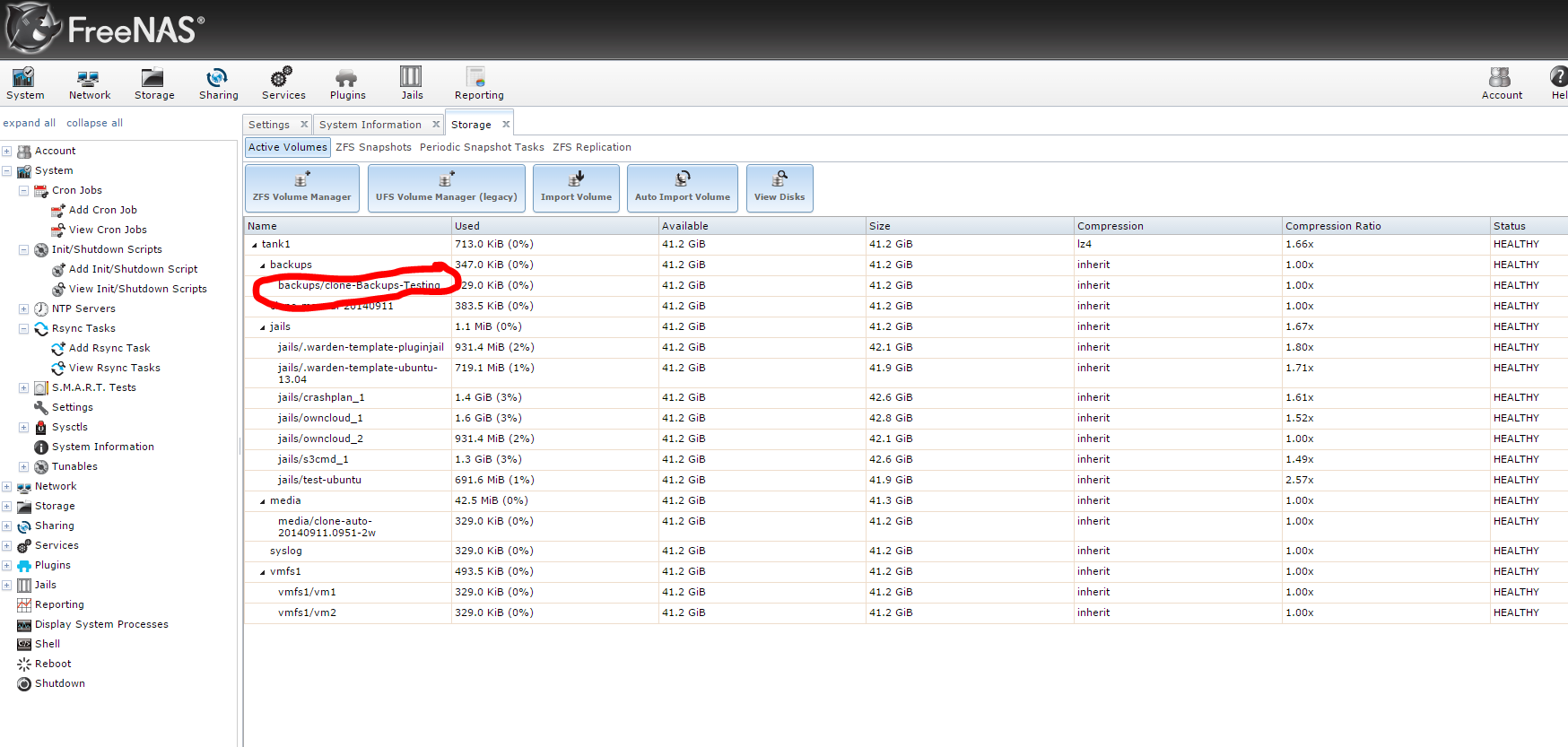The image size is (1568, 747).
Task: Click the Plugins icon in sidebar tree
Action: [x=24, y=565]
